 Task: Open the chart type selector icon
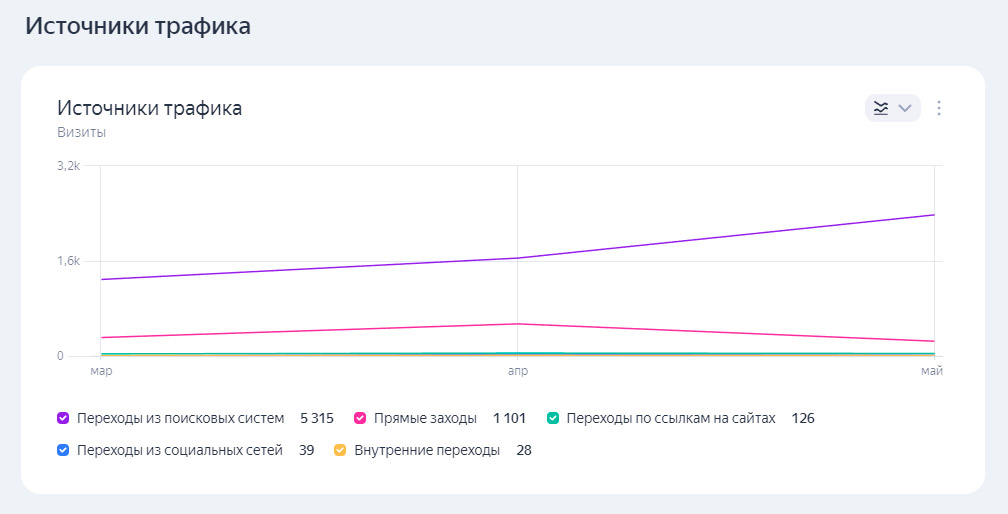click(881, 108)
